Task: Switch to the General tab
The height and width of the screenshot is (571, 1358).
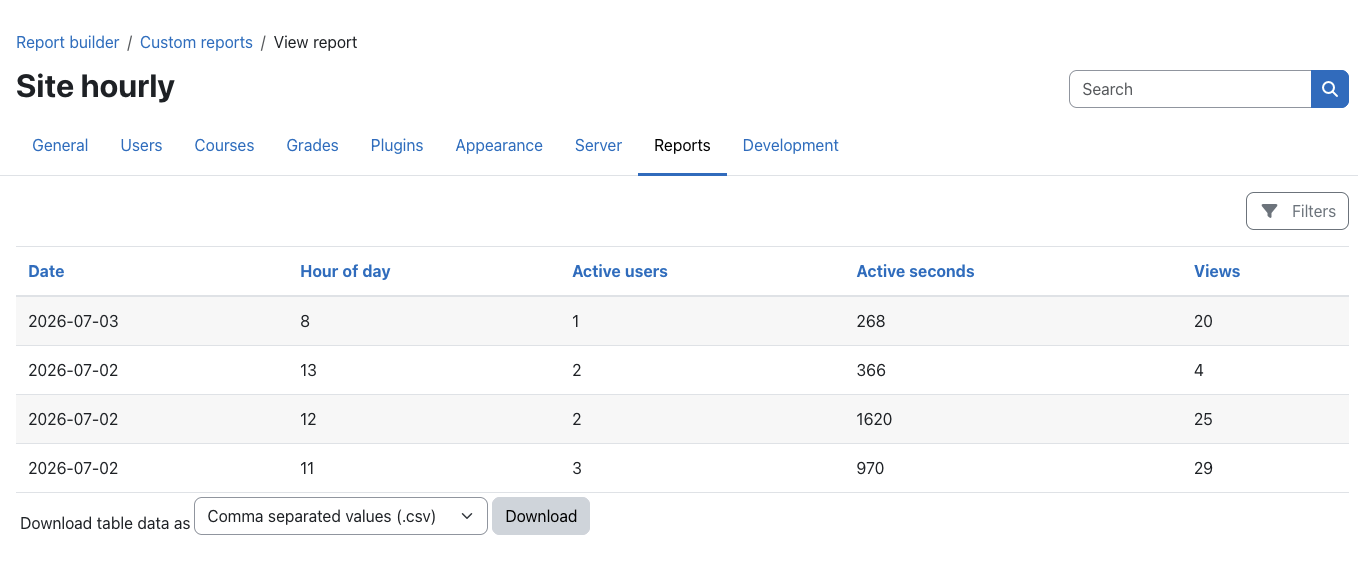Action: pos(60,145)
